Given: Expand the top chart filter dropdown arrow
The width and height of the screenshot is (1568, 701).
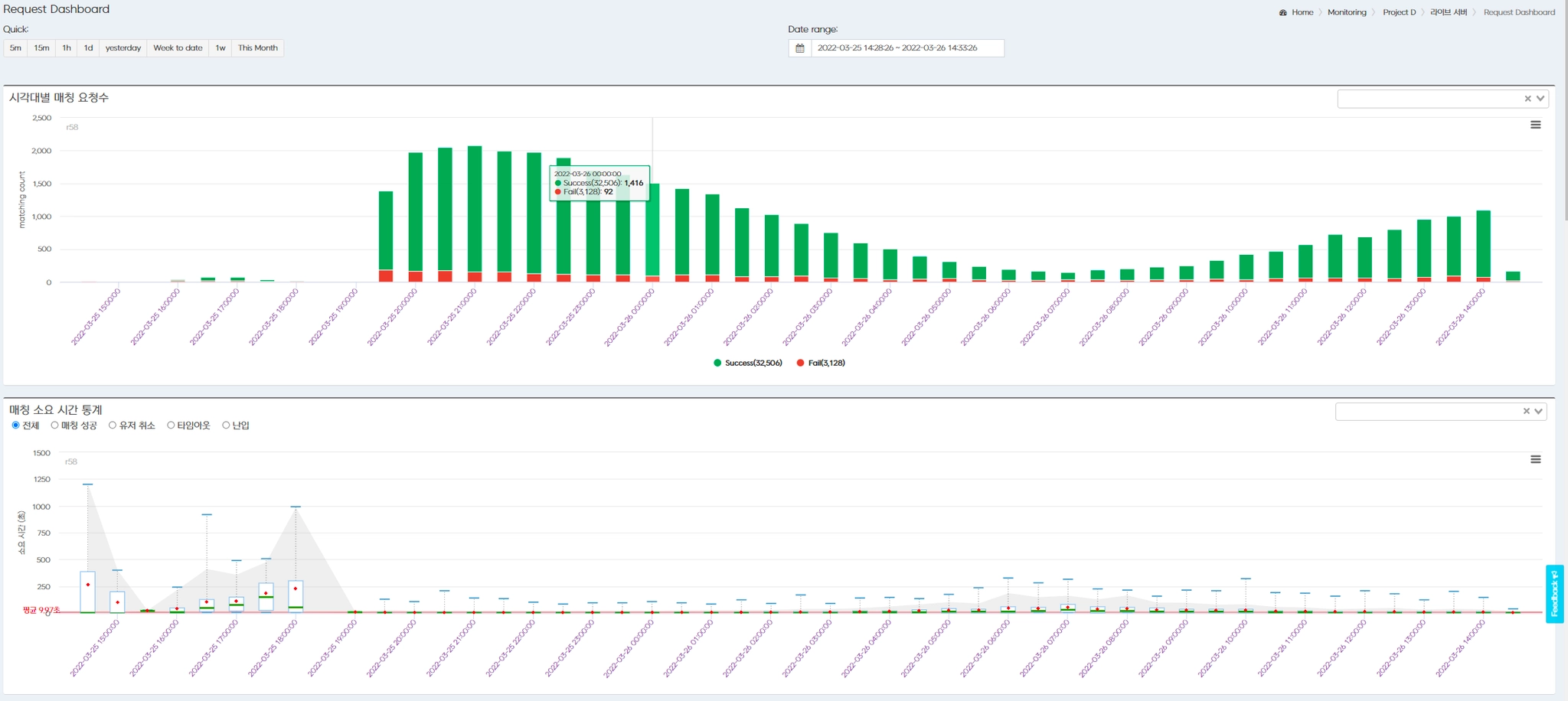Looking at the screenshot, I should 1540,99.
